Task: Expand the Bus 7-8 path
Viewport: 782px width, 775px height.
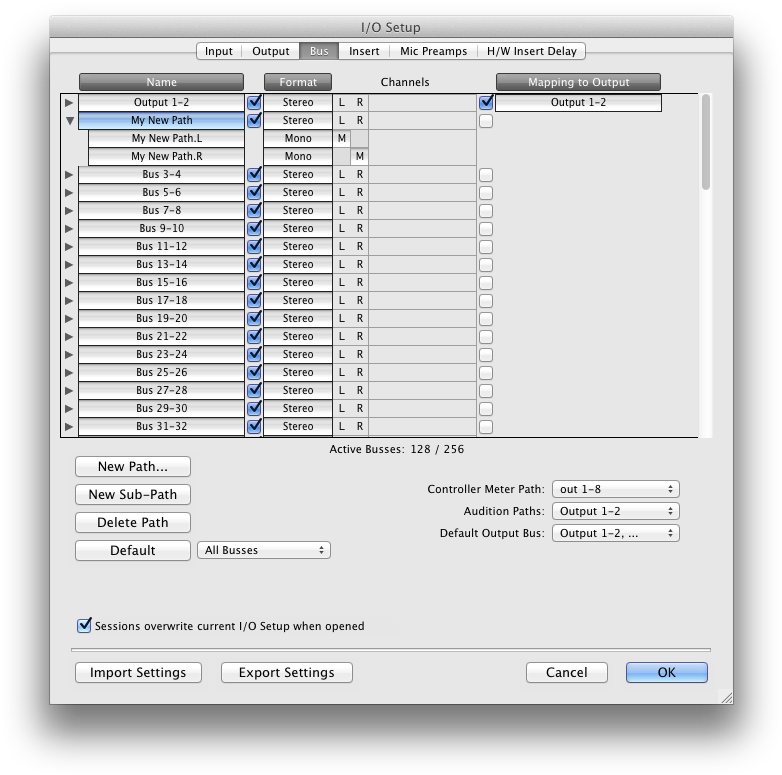Action: point(69,210)
